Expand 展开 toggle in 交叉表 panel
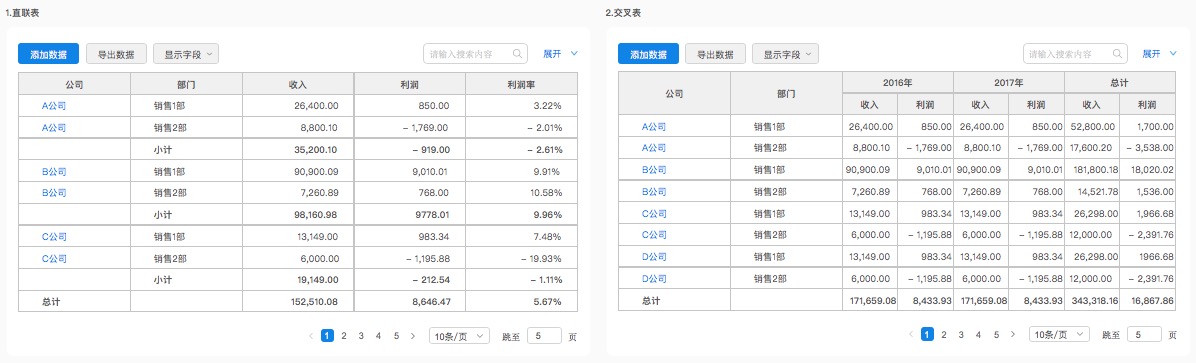This screenshot has height=363, width=1196. click(x=1160, y=54)
